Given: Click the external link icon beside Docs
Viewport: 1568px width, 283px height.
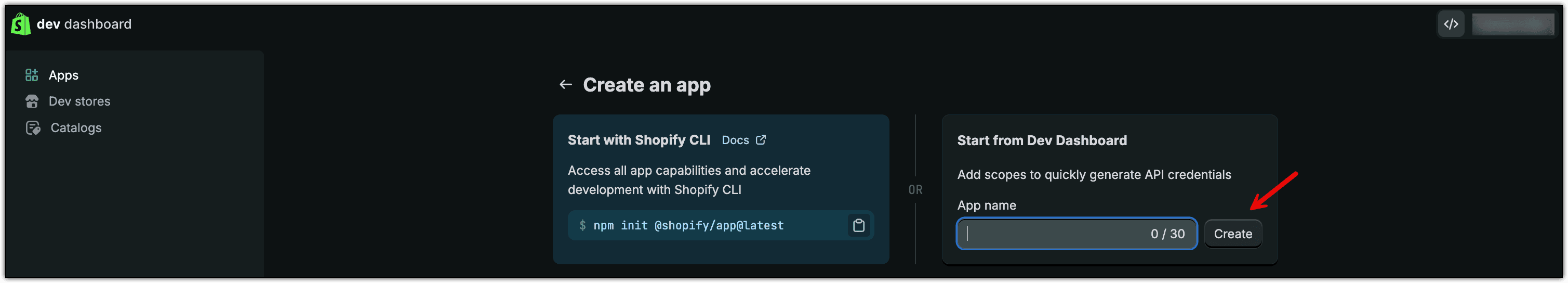Looking at the screenshot, I should coord(761,140).
